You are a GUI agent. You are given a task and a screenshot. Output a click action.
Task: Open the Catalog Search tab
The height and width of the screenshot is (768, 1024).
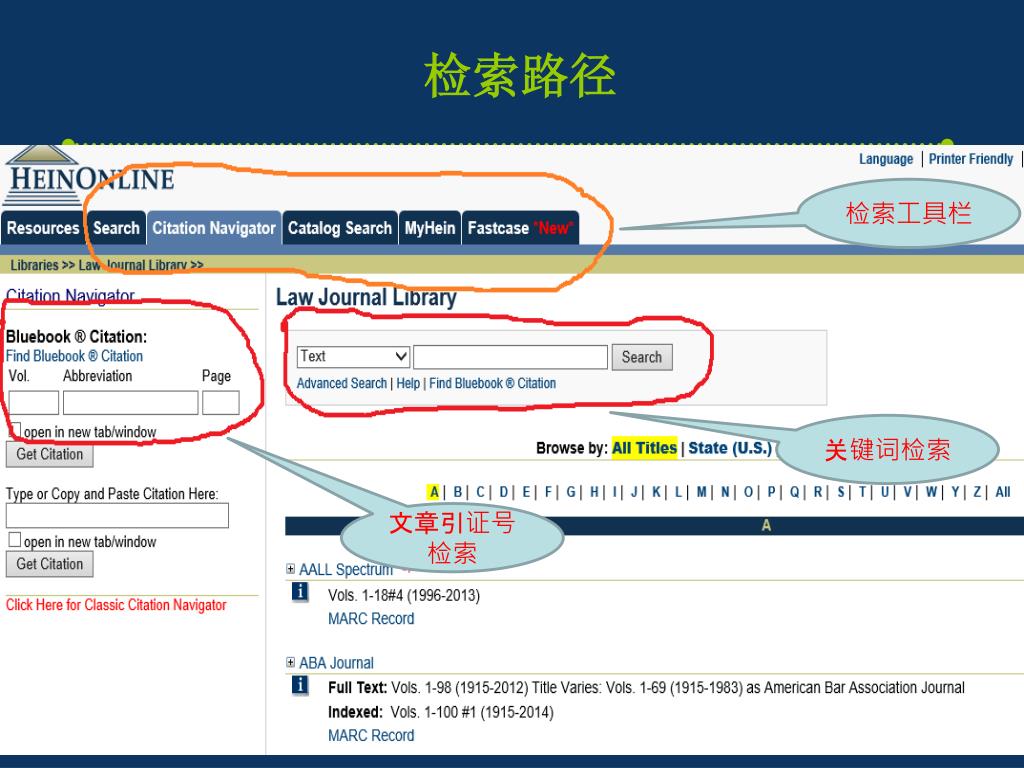coord(340,228)
